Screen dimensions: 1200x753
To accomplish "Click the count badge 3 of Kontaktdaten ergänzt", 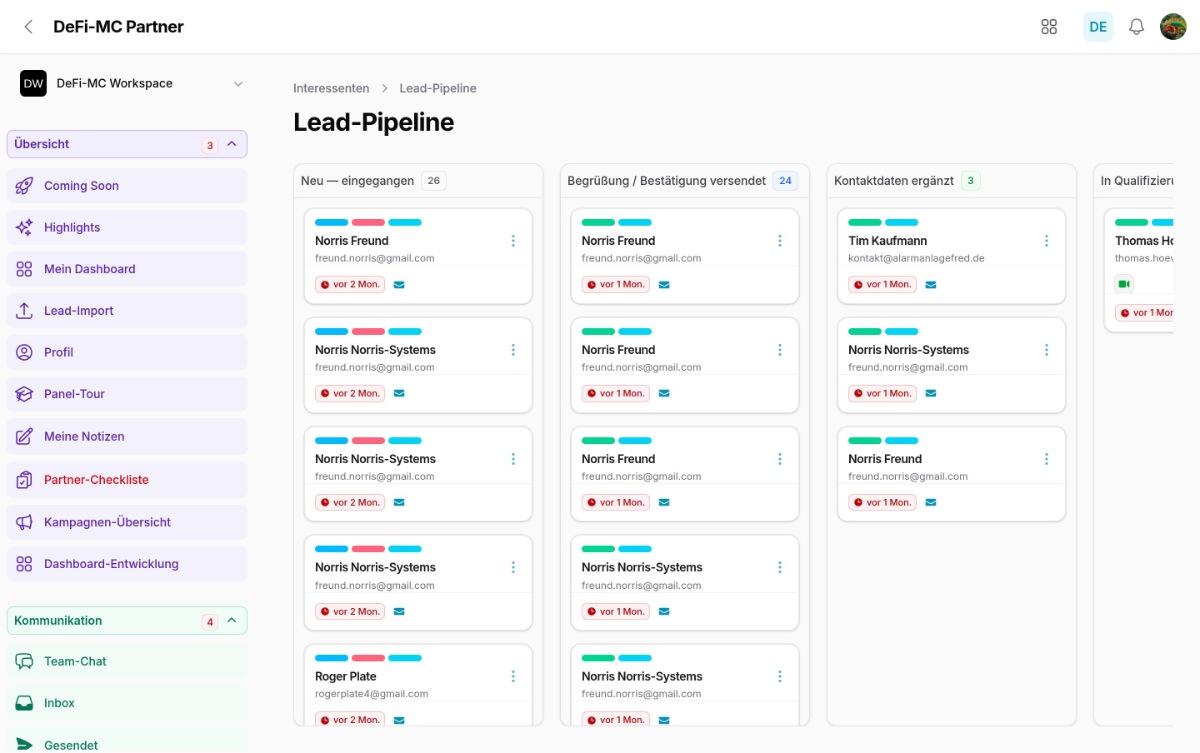I will (970, 181).
